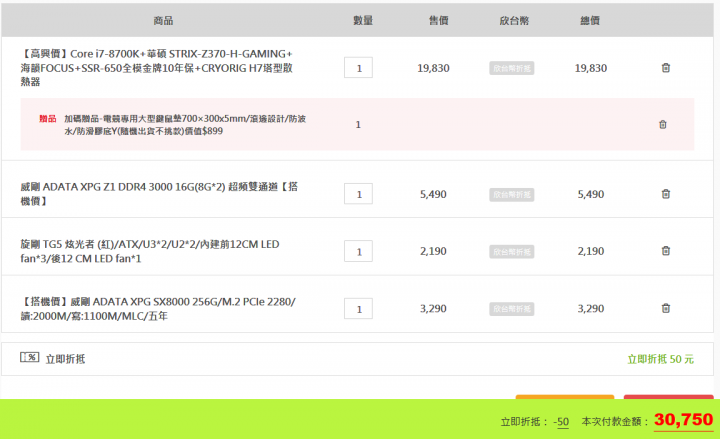Viewport: 720px width, 439px height.
Task: Click the -50 discount value in footer
Action: click(x=561, y=422)
